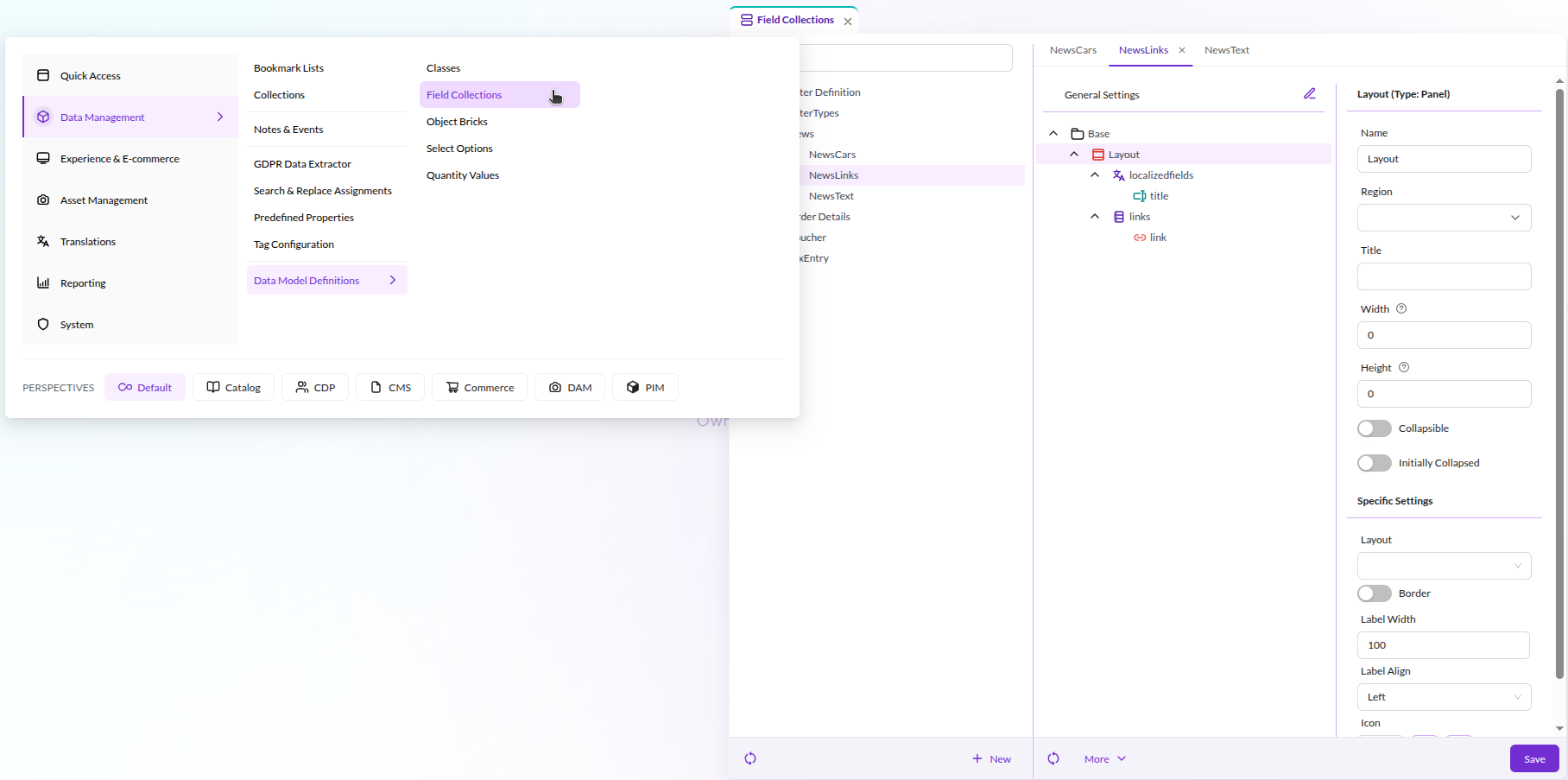The image size is (1568, 780).
Task: Close the NewsLinks tab
Action: (1182, 50)
